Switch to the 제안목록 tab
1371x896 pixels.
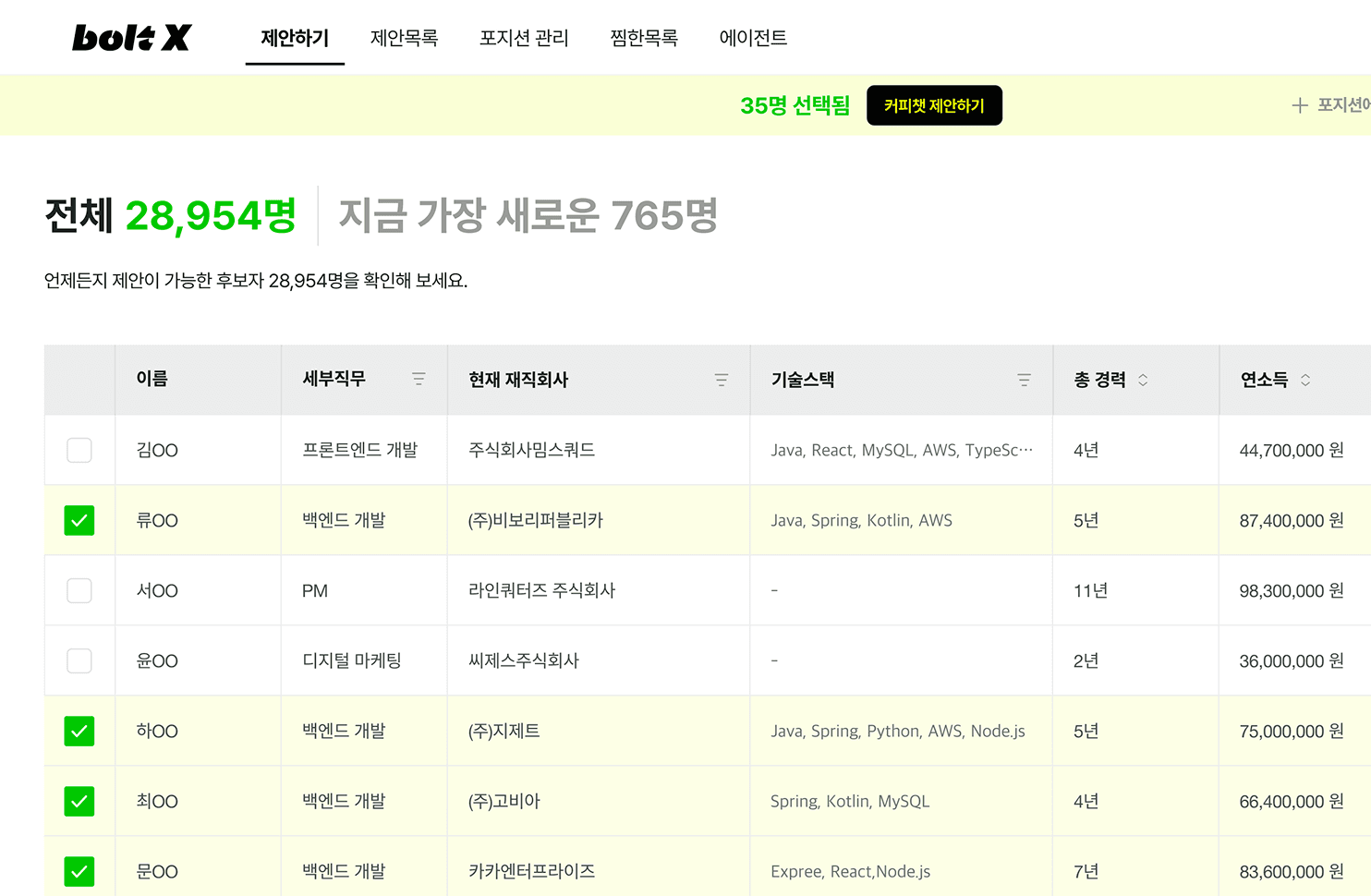pos(404,38)
